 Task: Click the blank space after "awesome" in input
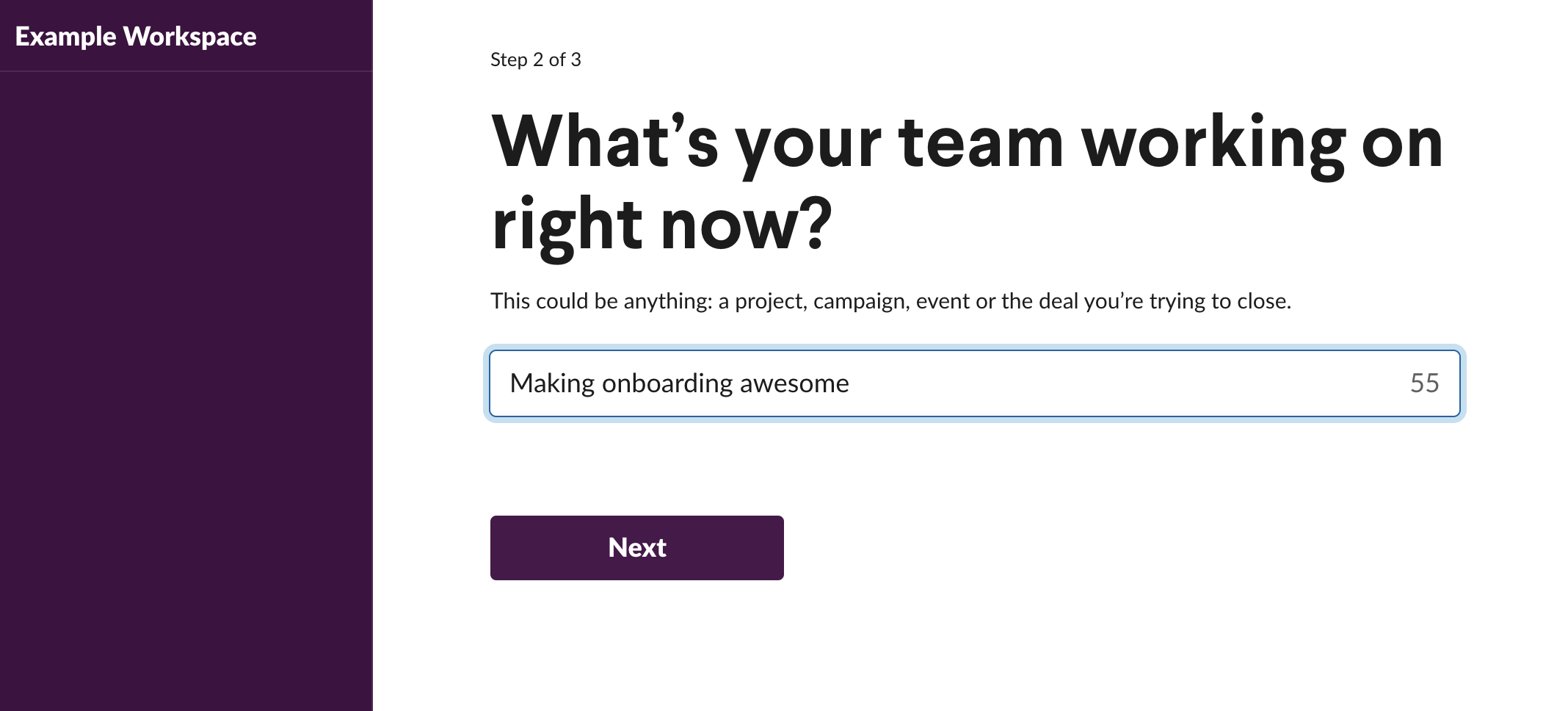point(1101,383)
